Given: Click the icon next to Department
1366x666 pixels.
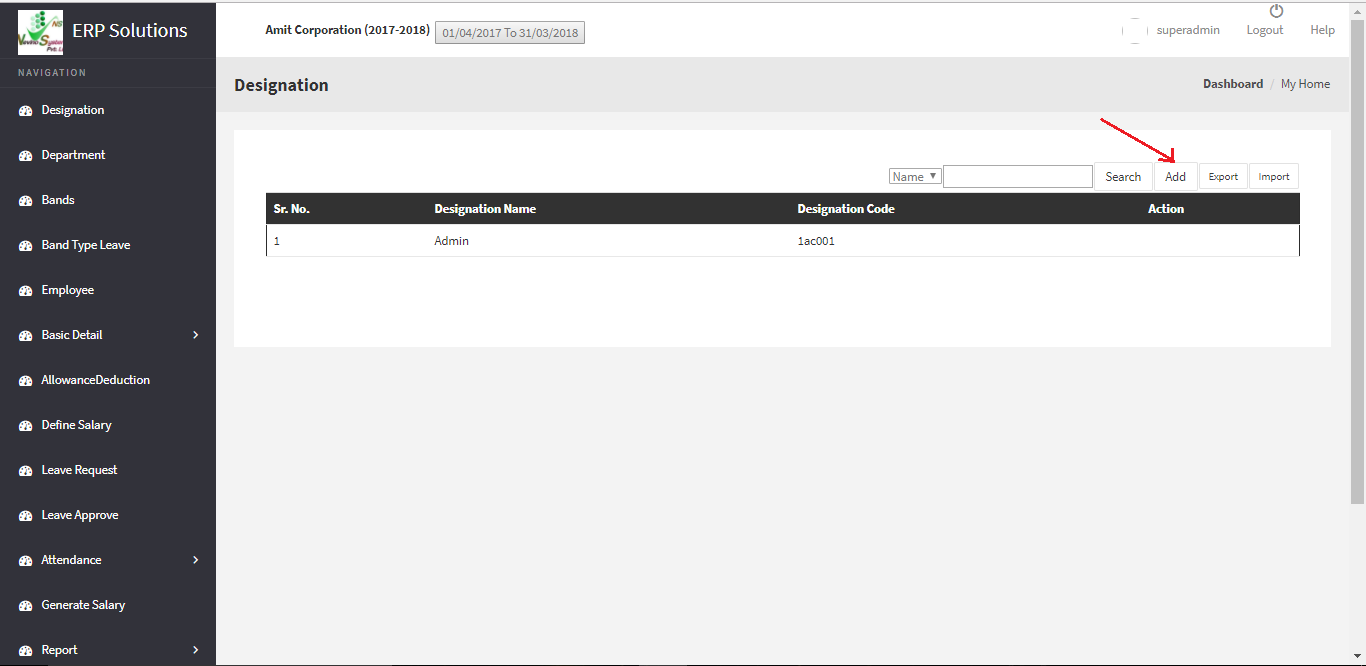Looking at the screenshot, I should [x=26, y=156].
